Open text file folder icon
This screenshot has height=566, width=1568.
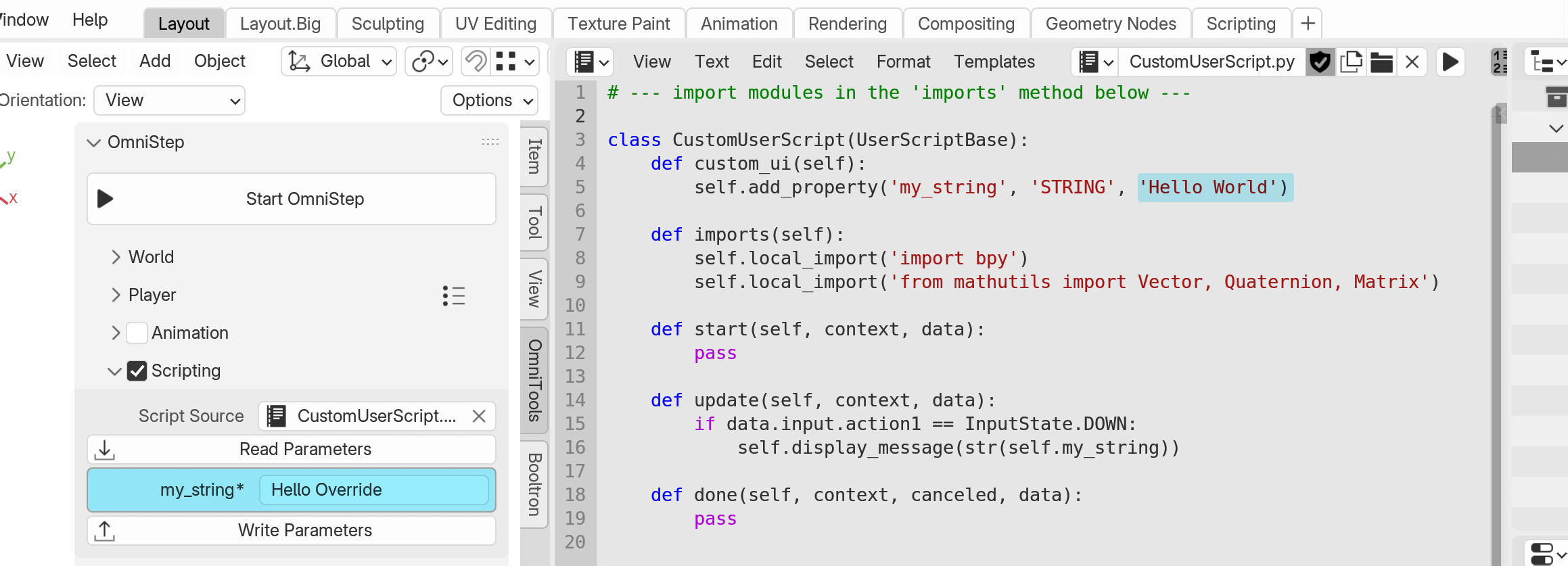(x=1381, y=62)
